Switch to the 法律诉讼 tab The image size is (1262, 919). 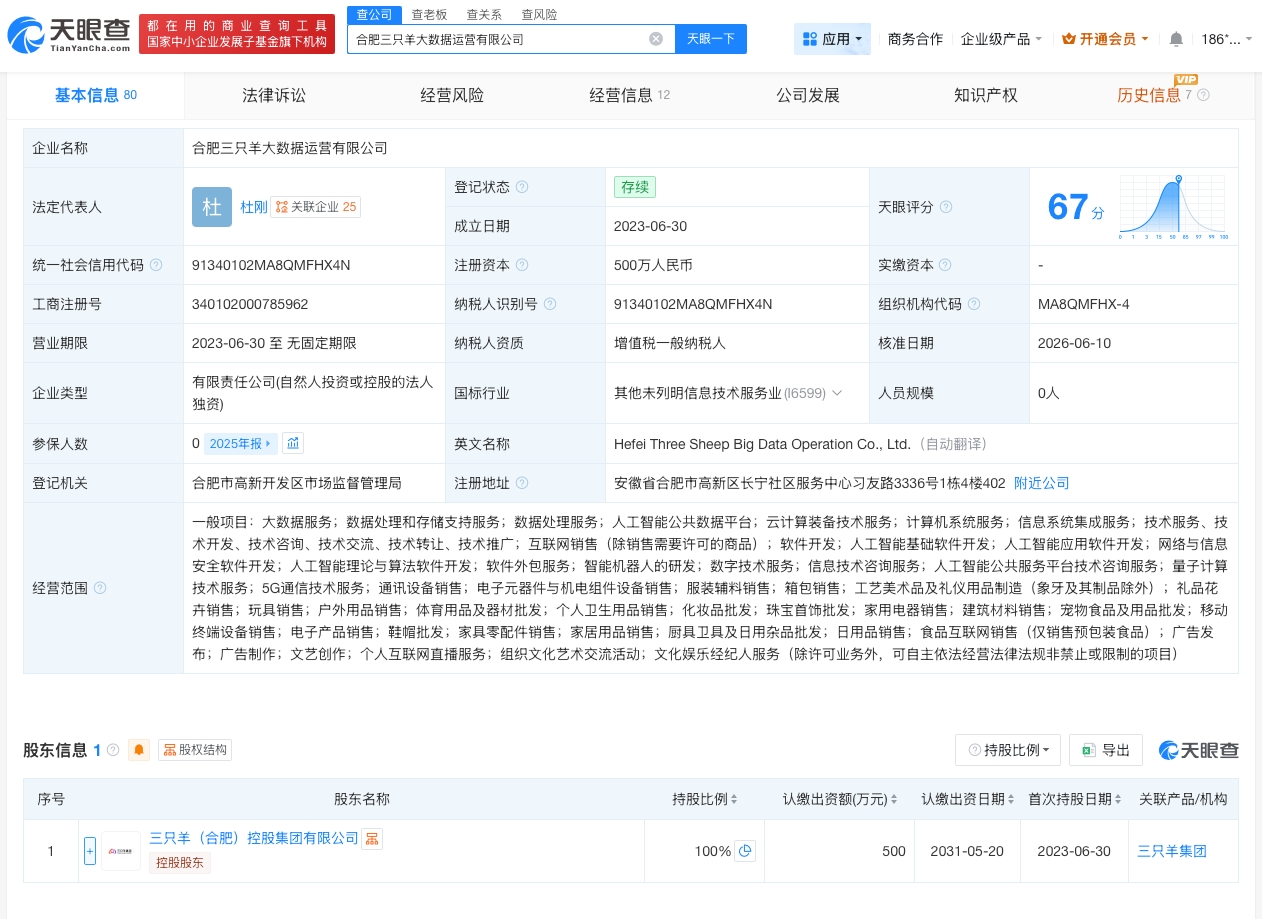coord(274,95)
